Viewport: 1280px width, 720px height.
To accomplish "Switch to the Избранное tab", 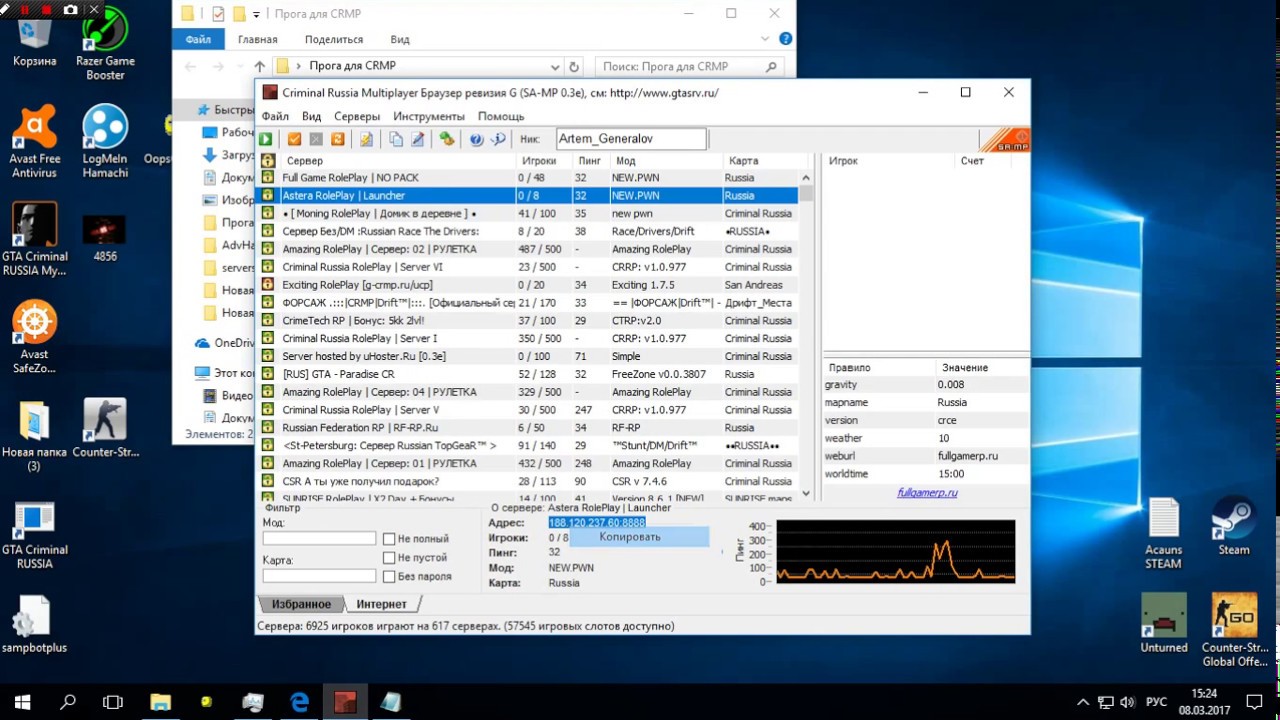I will [301, 604].
